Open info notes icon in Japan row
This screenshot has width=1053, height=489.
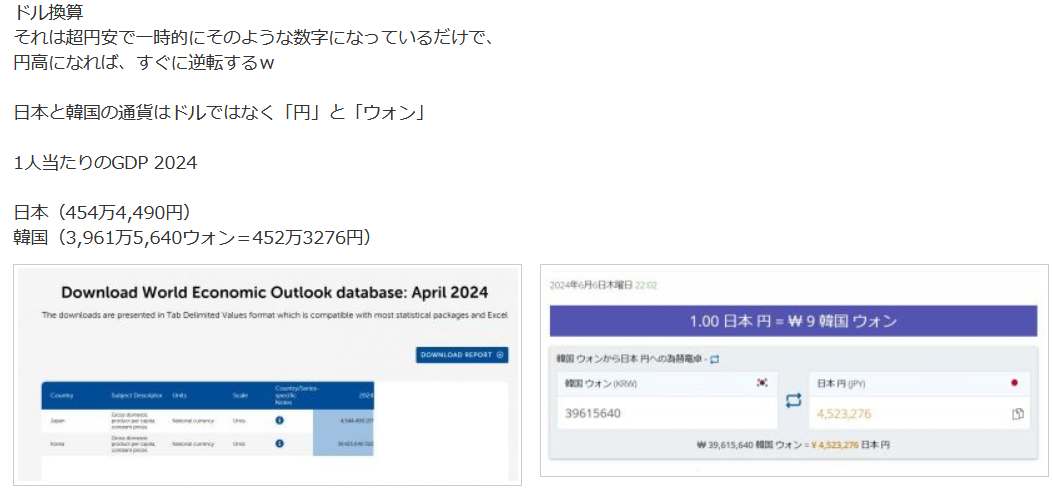point(280,420)
